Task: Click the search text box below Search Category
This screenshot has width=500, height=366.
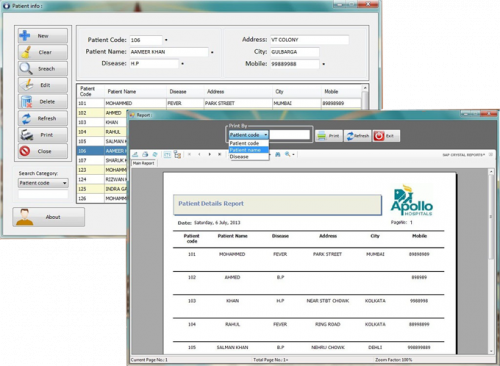Action: coord(43,194)
